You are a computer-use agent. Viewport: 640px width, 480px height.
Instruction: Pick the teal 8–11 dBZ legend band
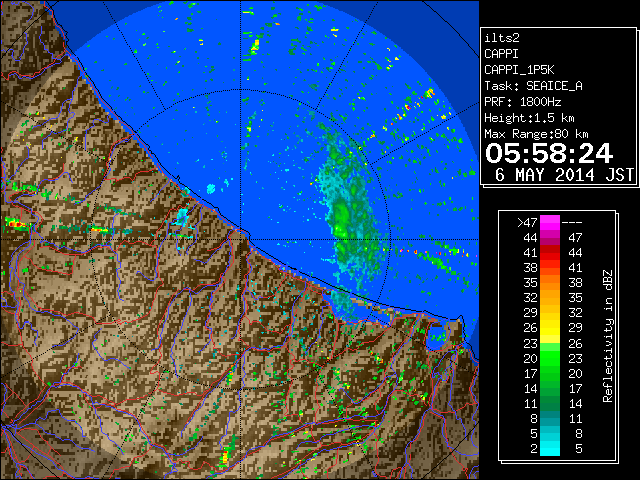pos(550,418)
